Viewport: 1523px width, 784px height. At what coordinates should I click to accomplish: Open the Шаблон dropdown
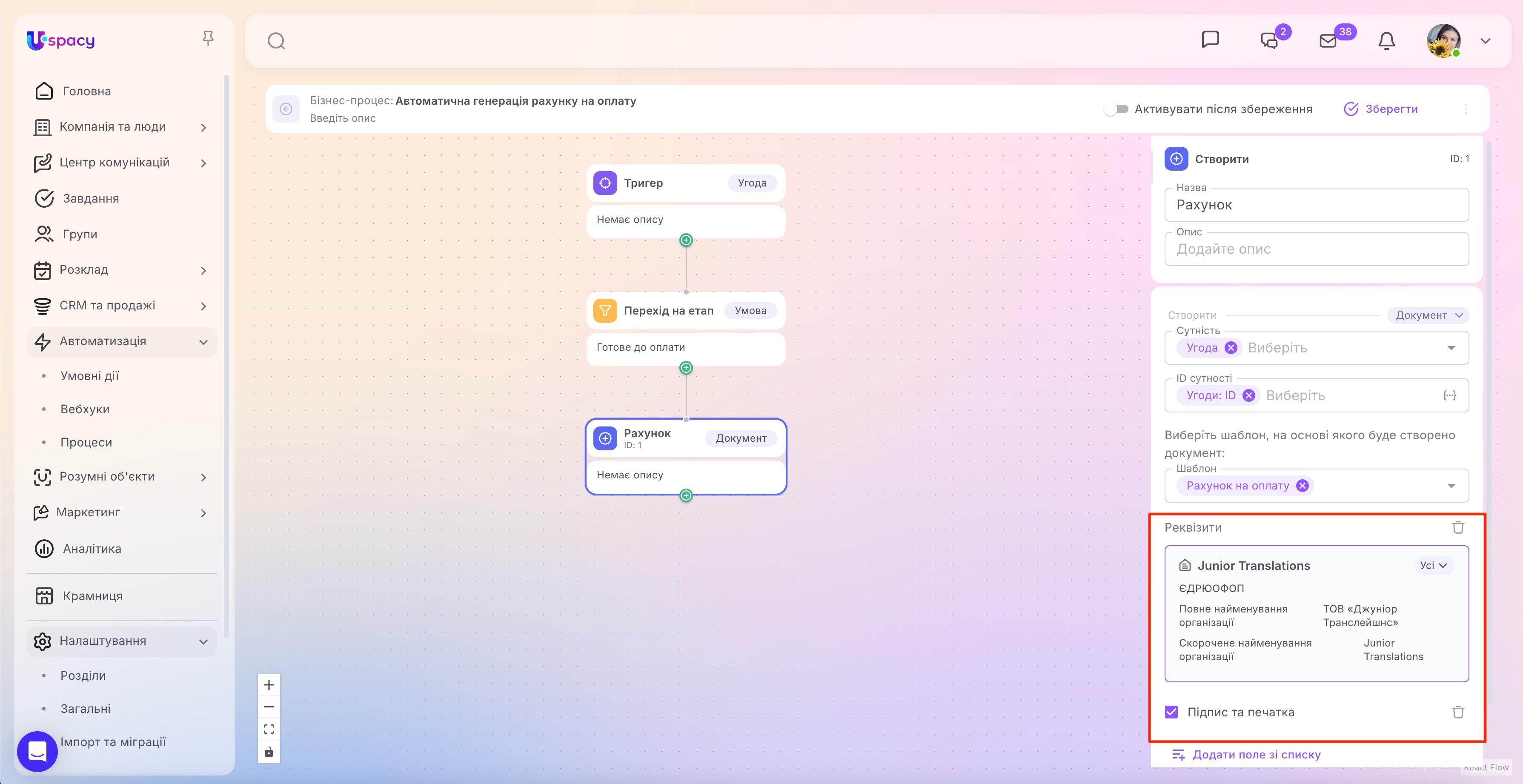pos(1451,486)
